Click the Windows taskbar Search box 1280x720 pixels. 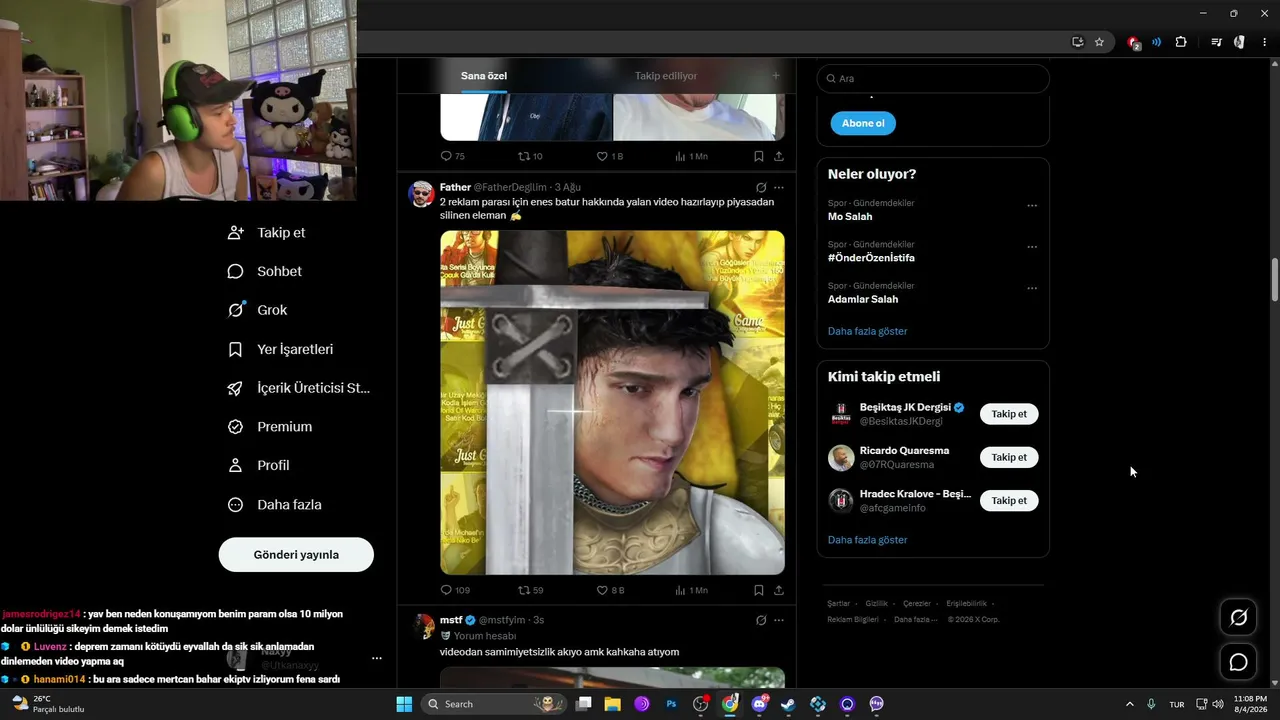(x=495, y=704)
